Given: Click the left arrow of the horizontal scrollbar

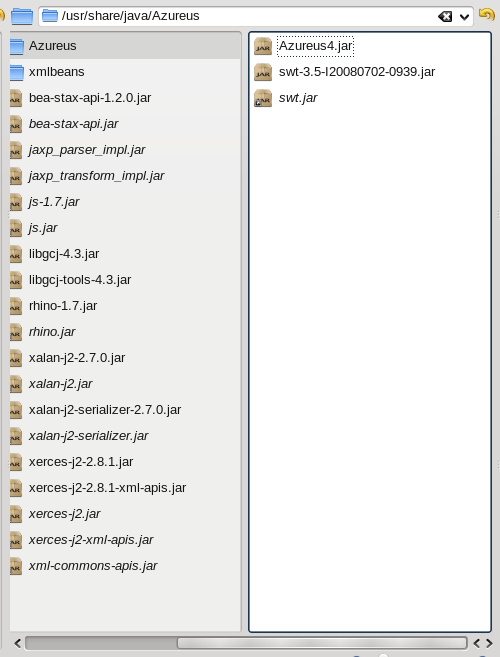Looking at the screenshot, I should 17,643.
